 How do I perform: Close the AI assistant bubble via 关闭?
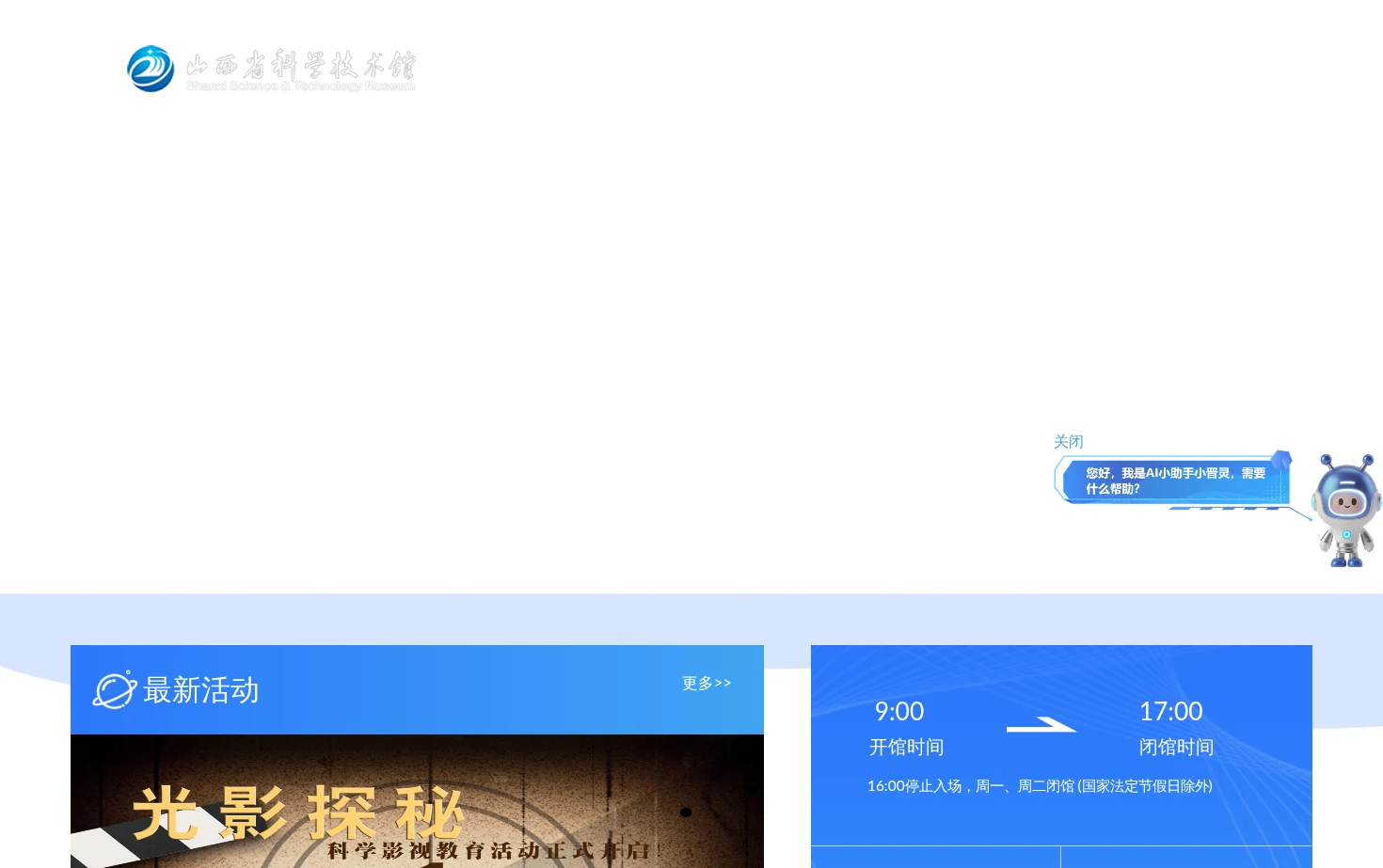(1069, 442)
